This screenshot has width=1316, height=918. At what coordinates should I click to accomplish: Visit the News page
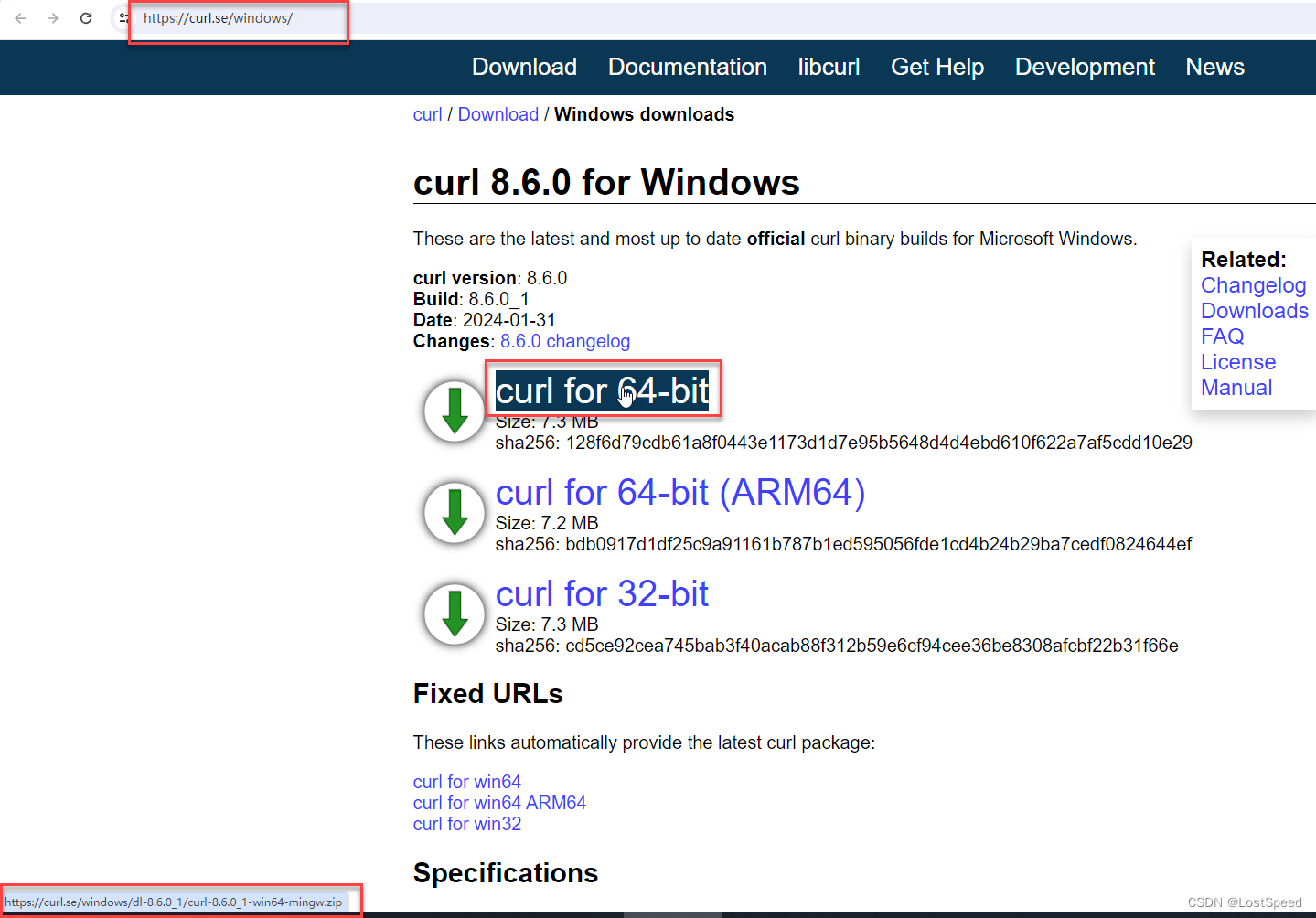point(1214,67)
